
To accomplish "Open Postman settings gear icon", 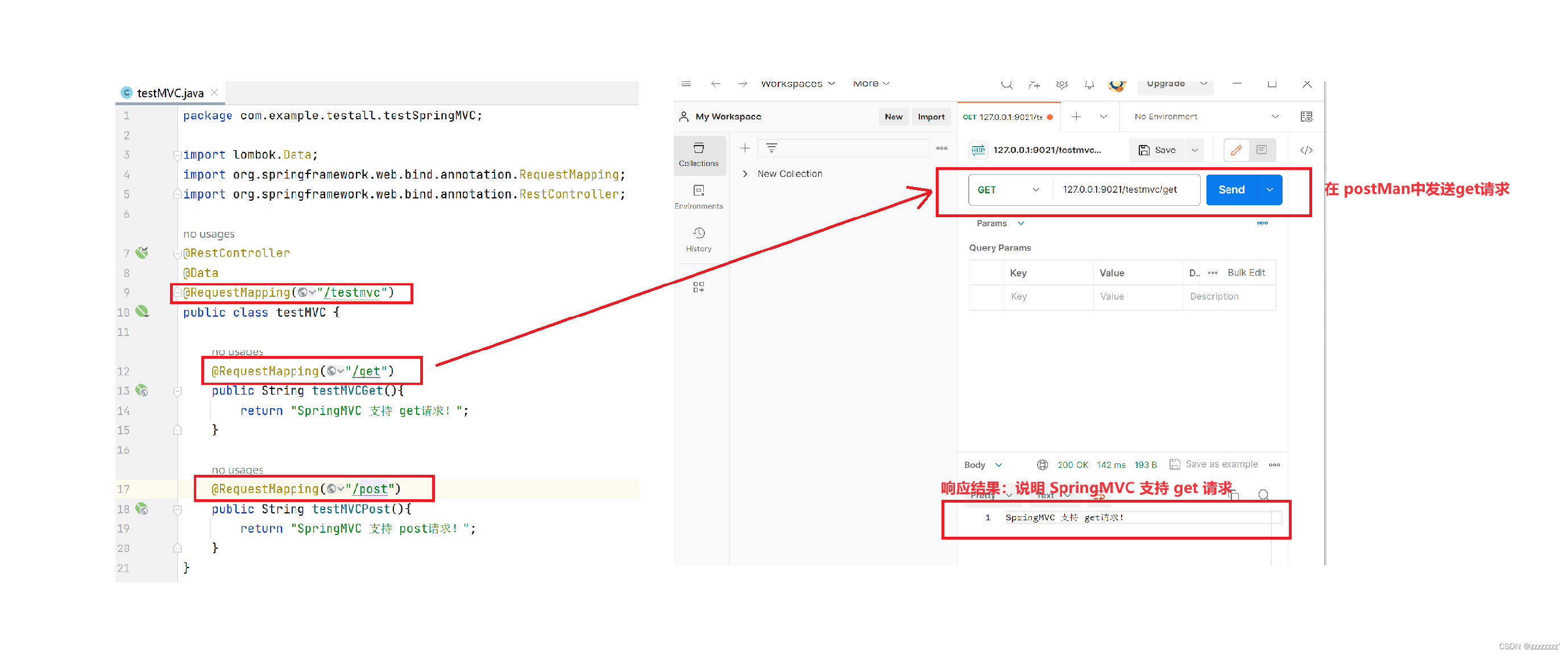I will click(1061, 85).
